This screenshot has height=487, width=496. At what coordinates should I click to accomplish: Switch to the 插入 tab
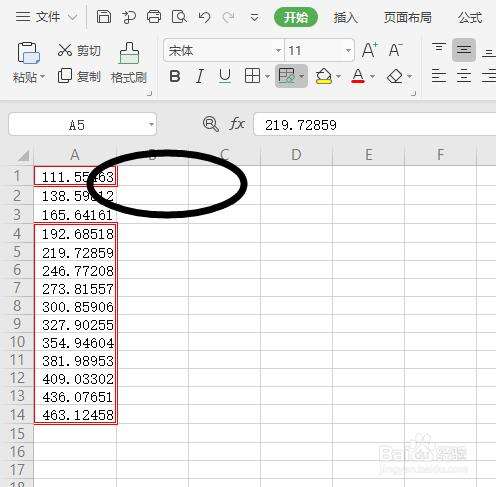click(346, 17)
